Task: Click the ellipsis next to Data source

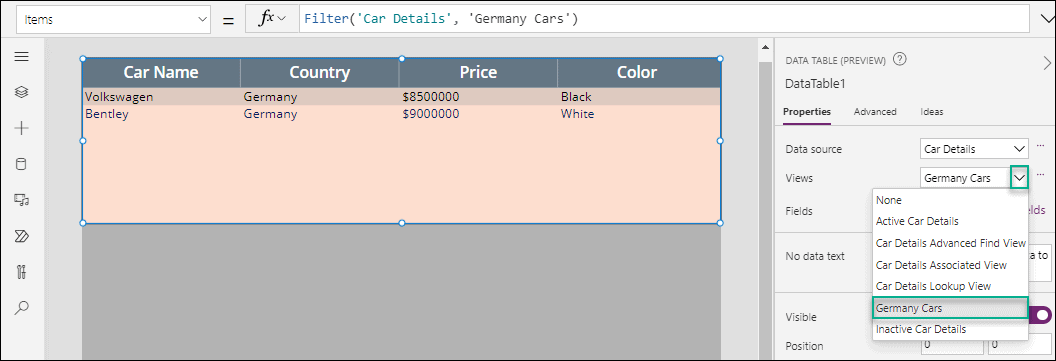Action: (1041, 146)
